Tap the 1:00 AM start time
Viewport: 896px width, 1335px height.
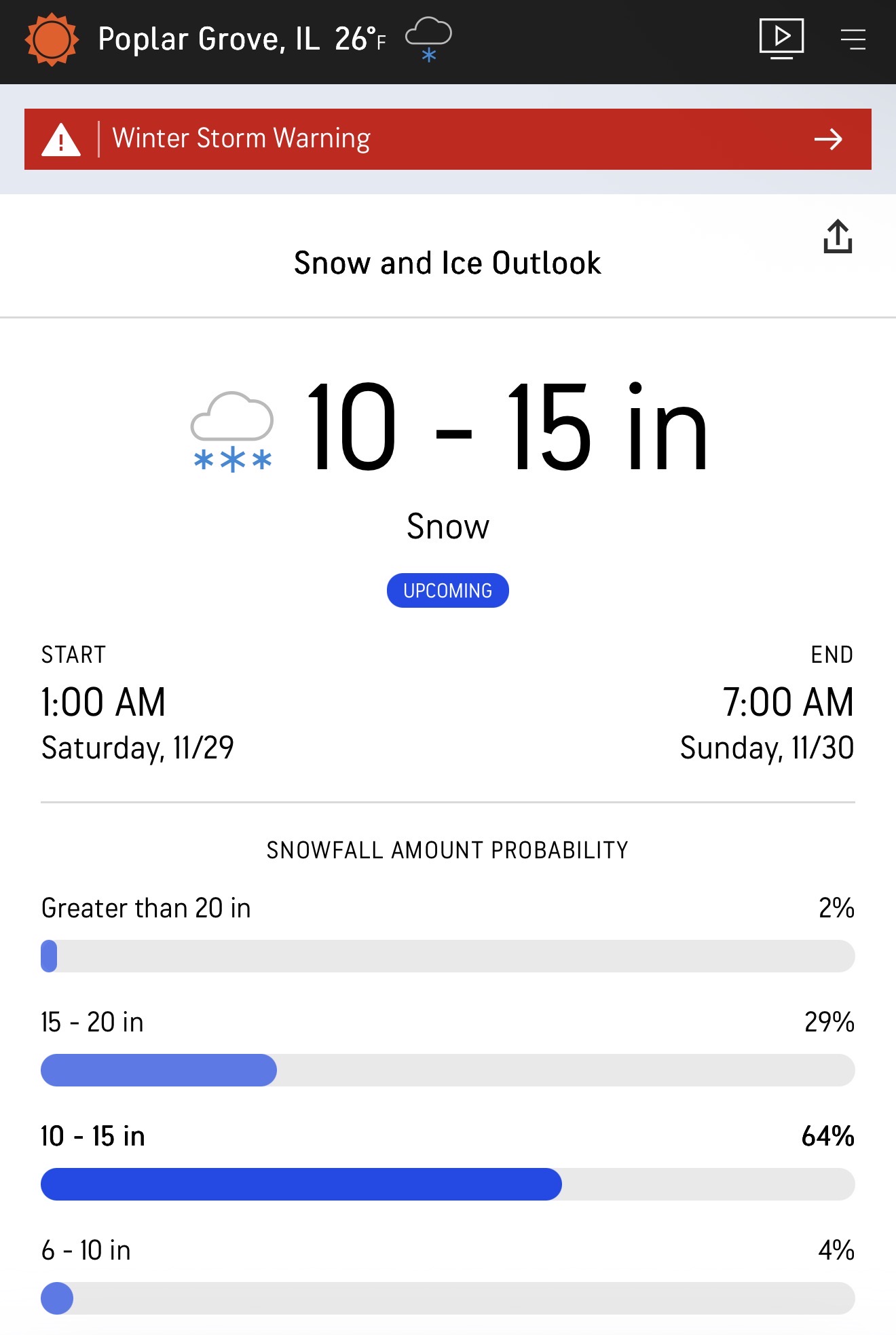point(103,702)
